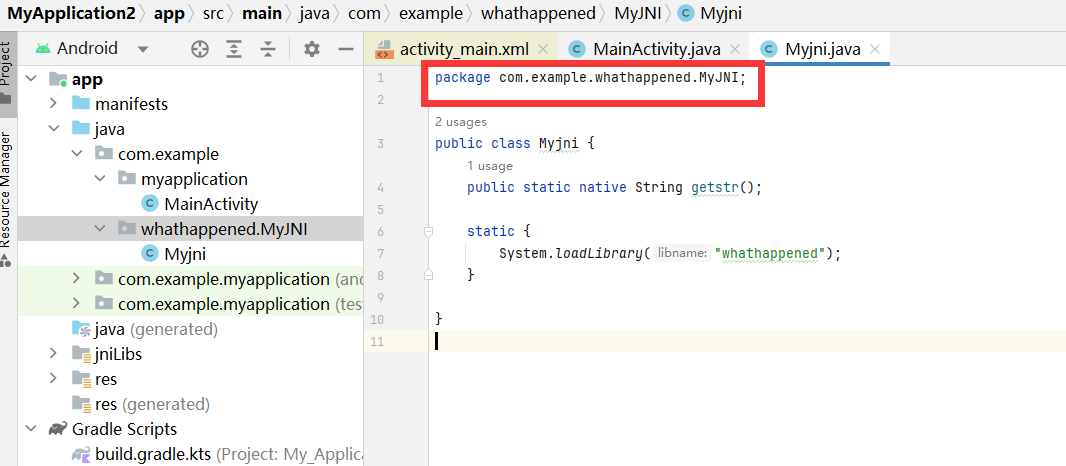
Task: Click the Myjni class icon in tree
Action: click(x=150, y=254)
